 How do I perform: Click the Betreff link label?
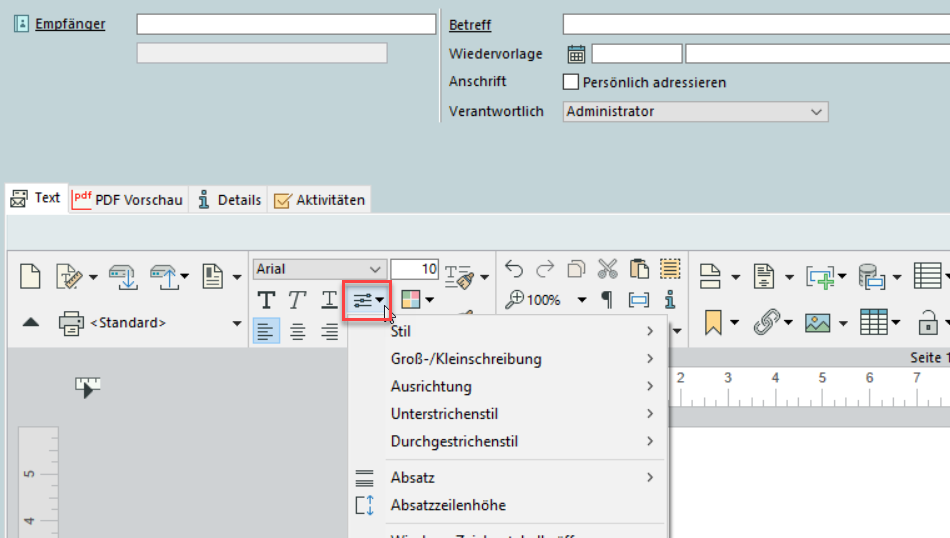tap(470, 25)
